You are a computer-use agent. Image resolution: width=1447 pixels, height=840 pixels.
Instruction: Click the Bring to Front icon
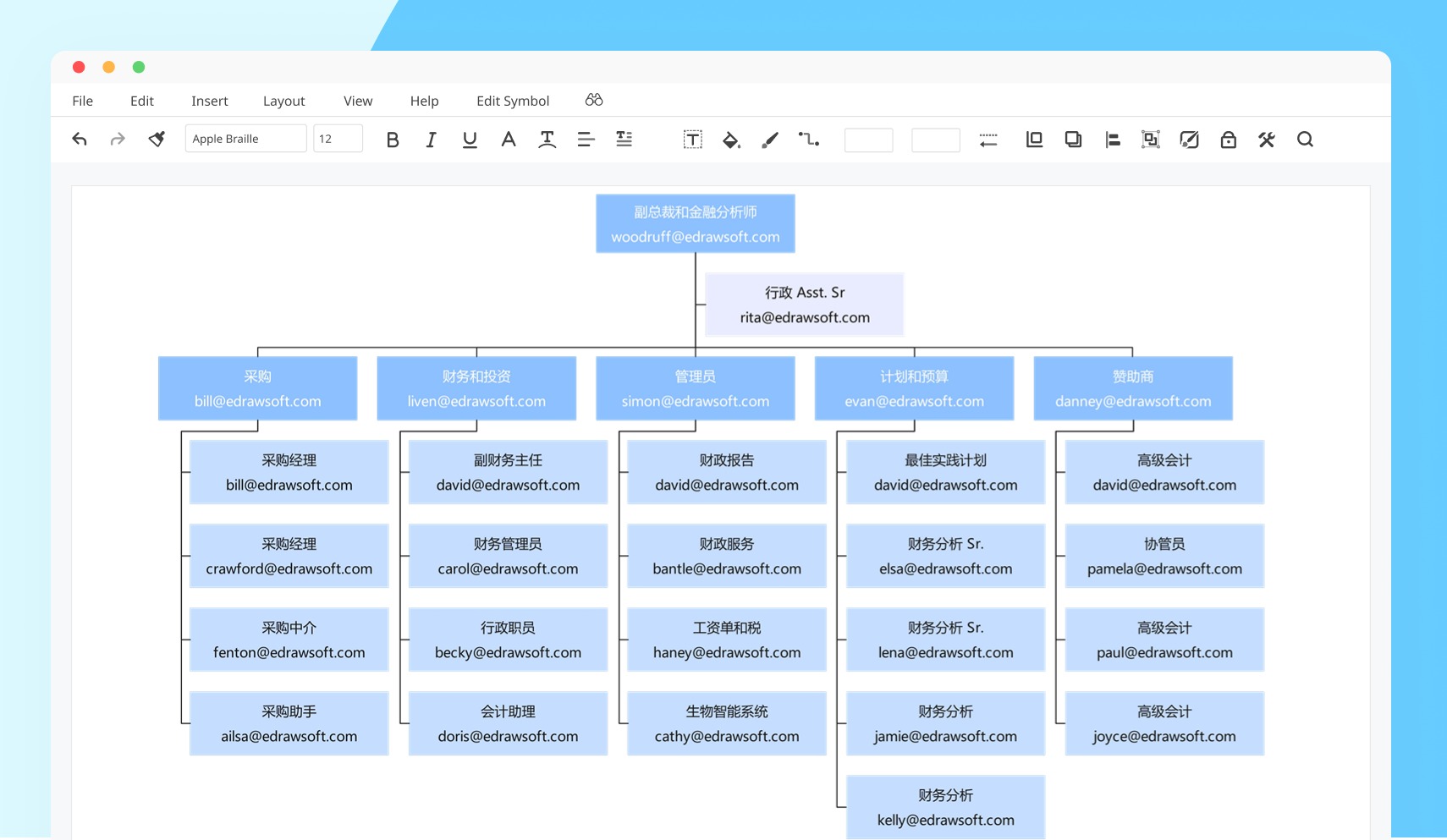[x=1034, y=140]
